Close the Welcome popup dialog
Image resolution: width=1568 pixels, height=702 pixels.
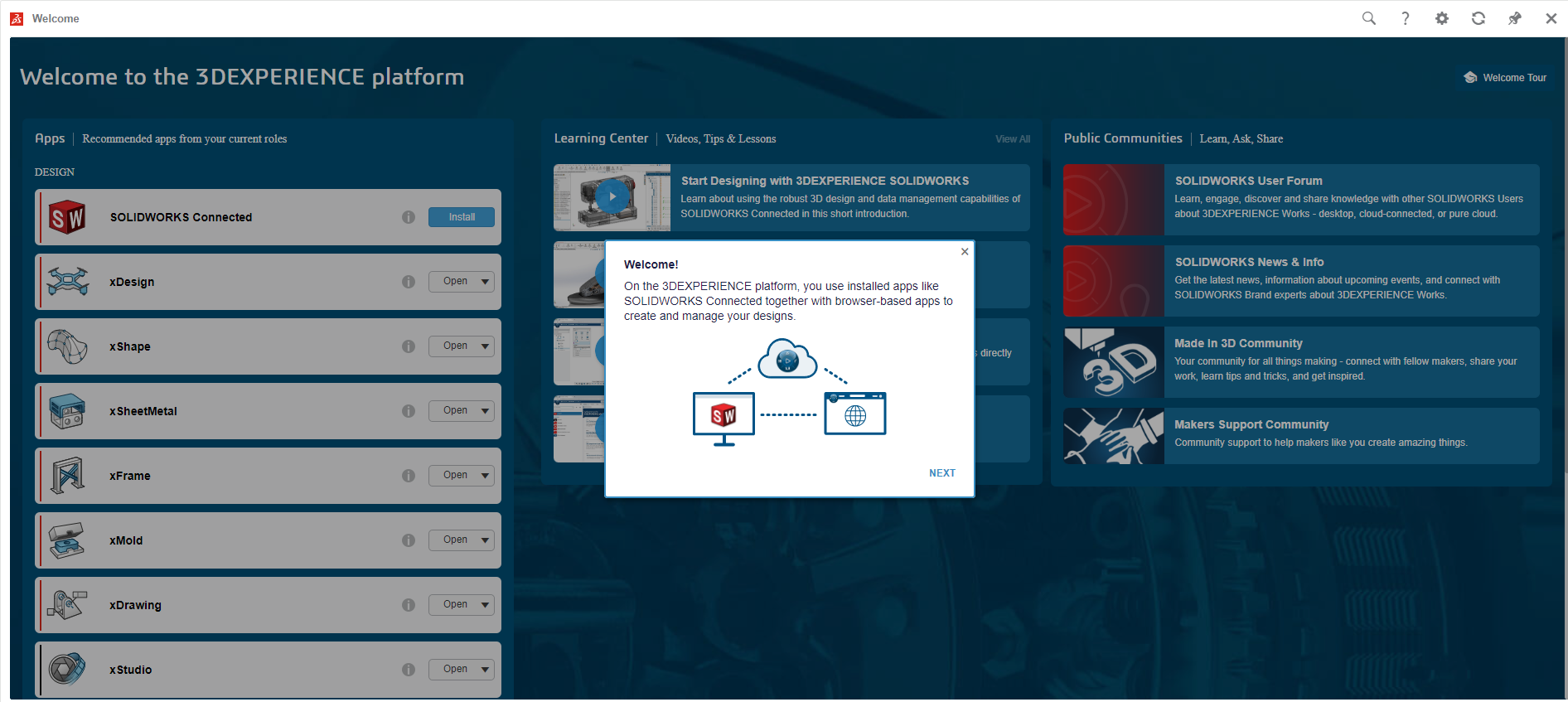point(965,251)
